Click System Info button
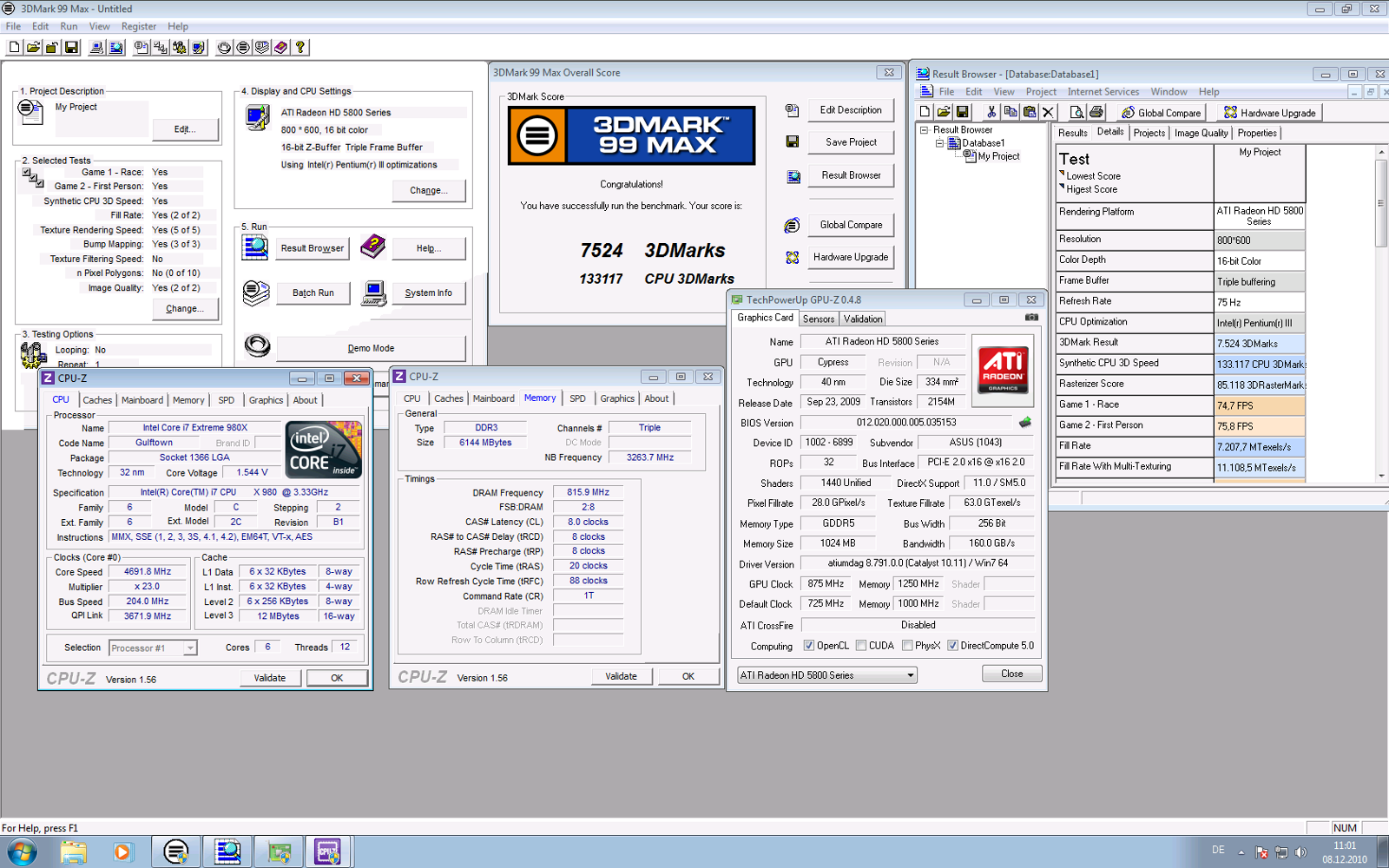1389x868 pixels. coord(428,293)
